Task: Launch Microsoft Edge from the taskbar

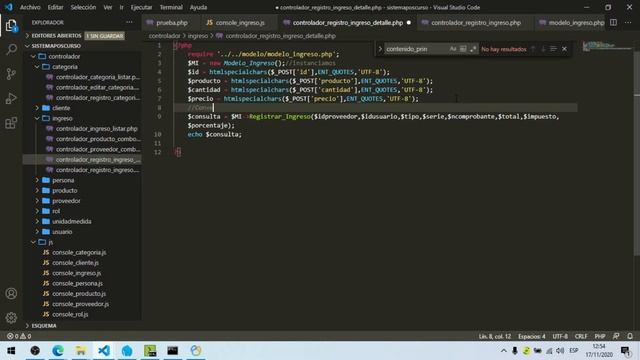Action: (x=58, y=351)
